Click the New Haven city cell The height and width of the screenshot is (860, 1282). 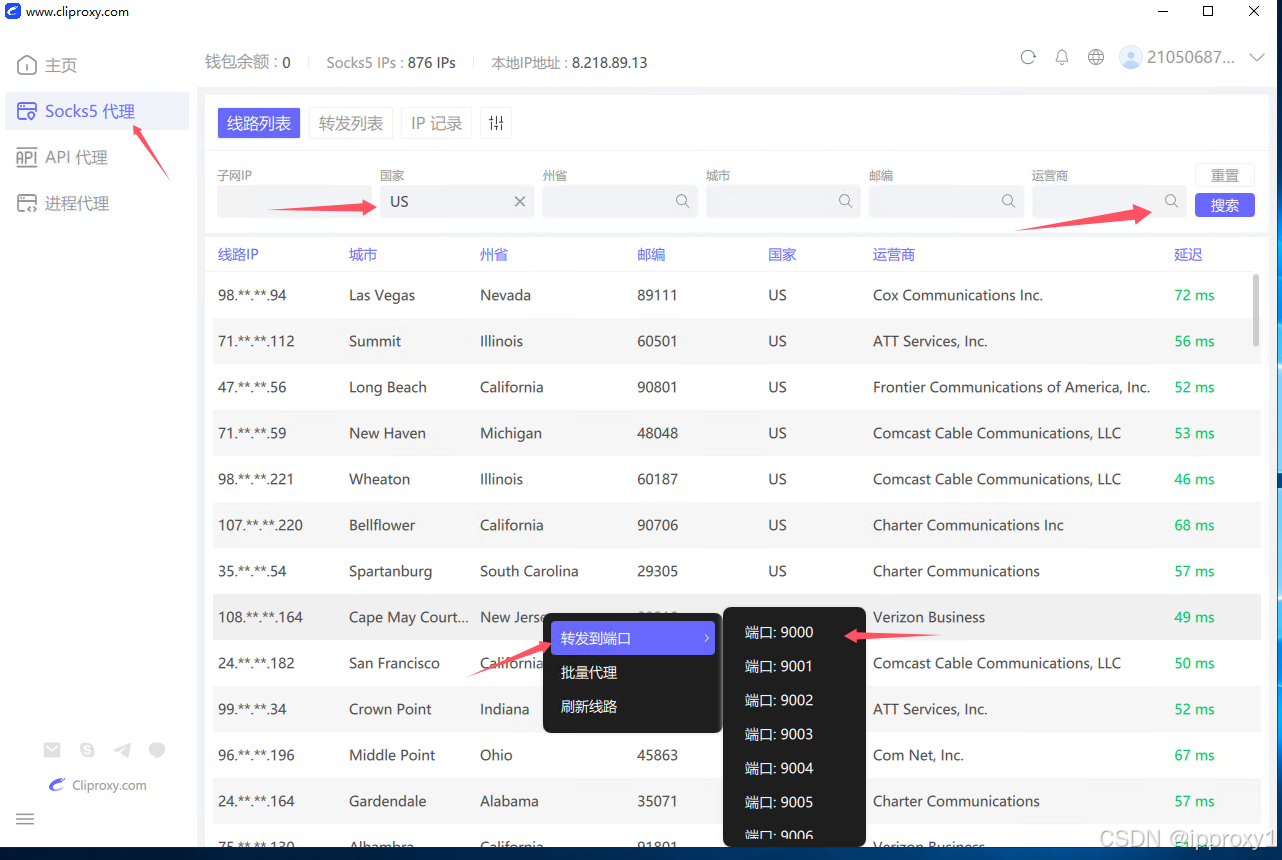pos(387,433)
